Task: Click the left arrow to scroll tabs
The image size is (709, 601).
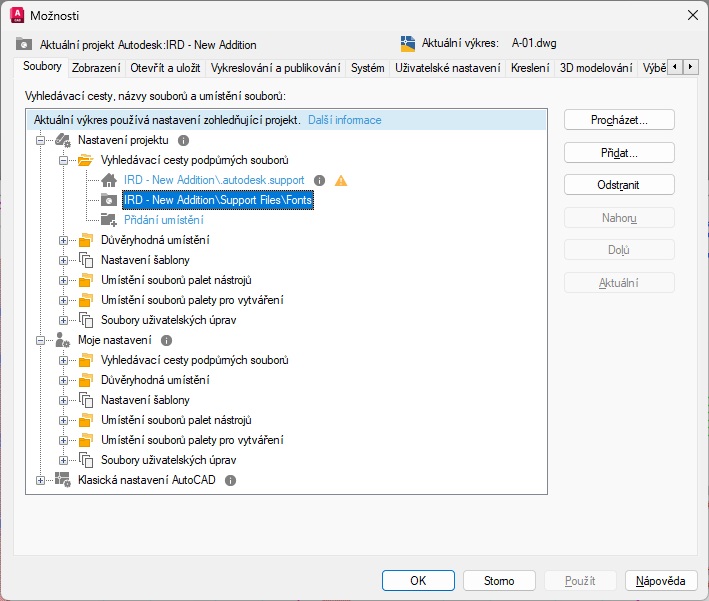Action: 675,67
